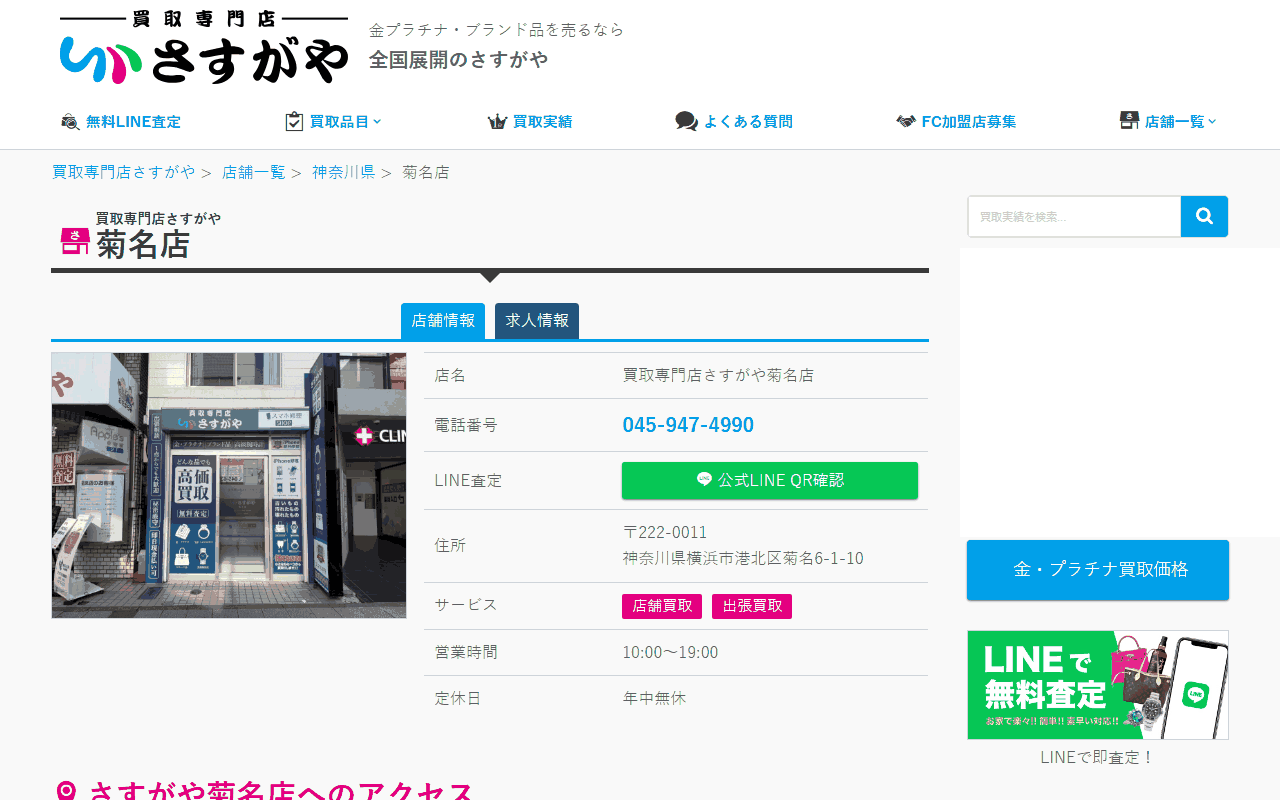Click the さすがや site logo
1280x800 pixels.
(204, 47)
